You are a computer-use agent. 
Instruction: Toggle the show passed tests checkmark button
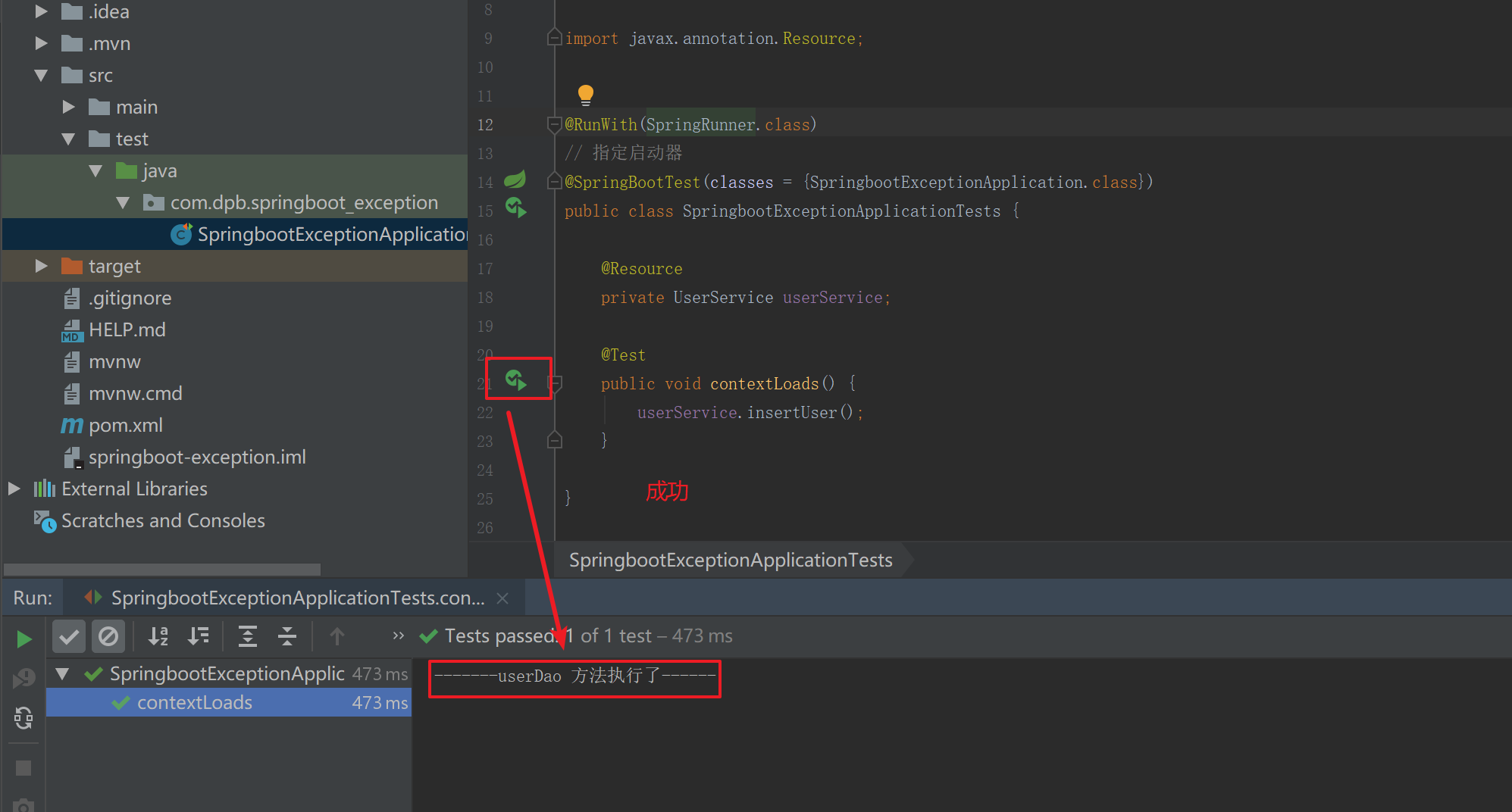click(x=68, y=636)
